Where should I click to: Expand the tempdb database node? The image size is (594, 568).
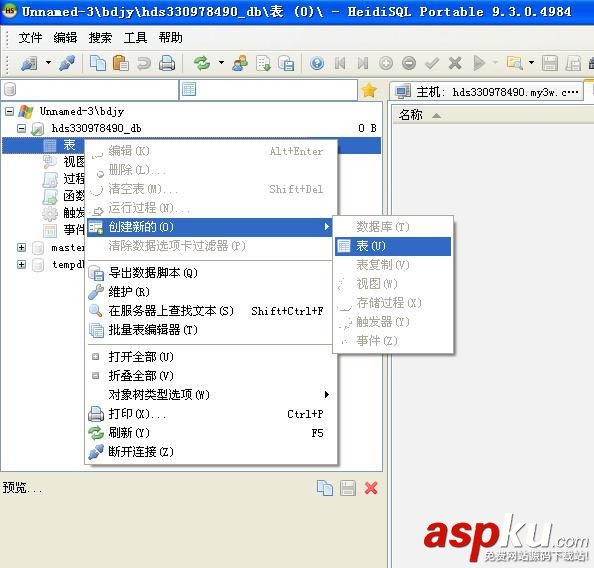(22, 264)
